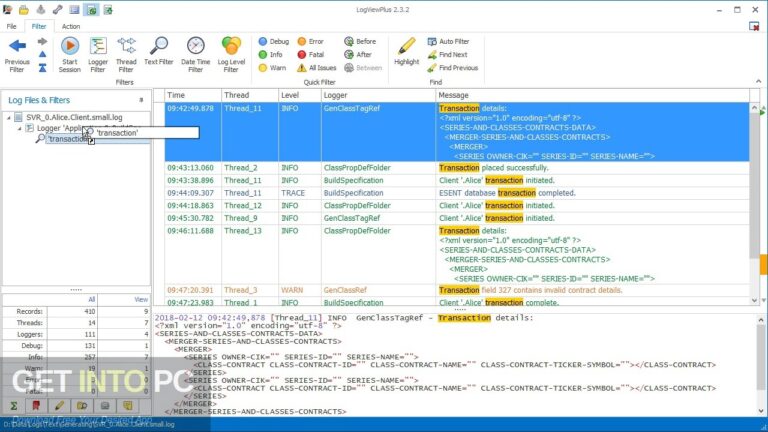Viewport: 768px width, 432px height.
Task: Open the highlighter tab icon
Action: click(59, 406)
